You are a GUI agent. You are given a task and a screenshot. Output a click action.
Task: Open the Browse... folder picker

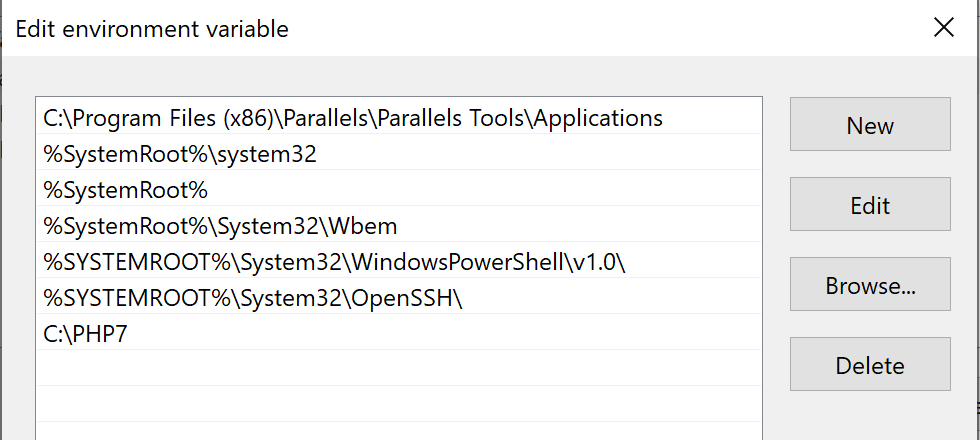[869, 285]
